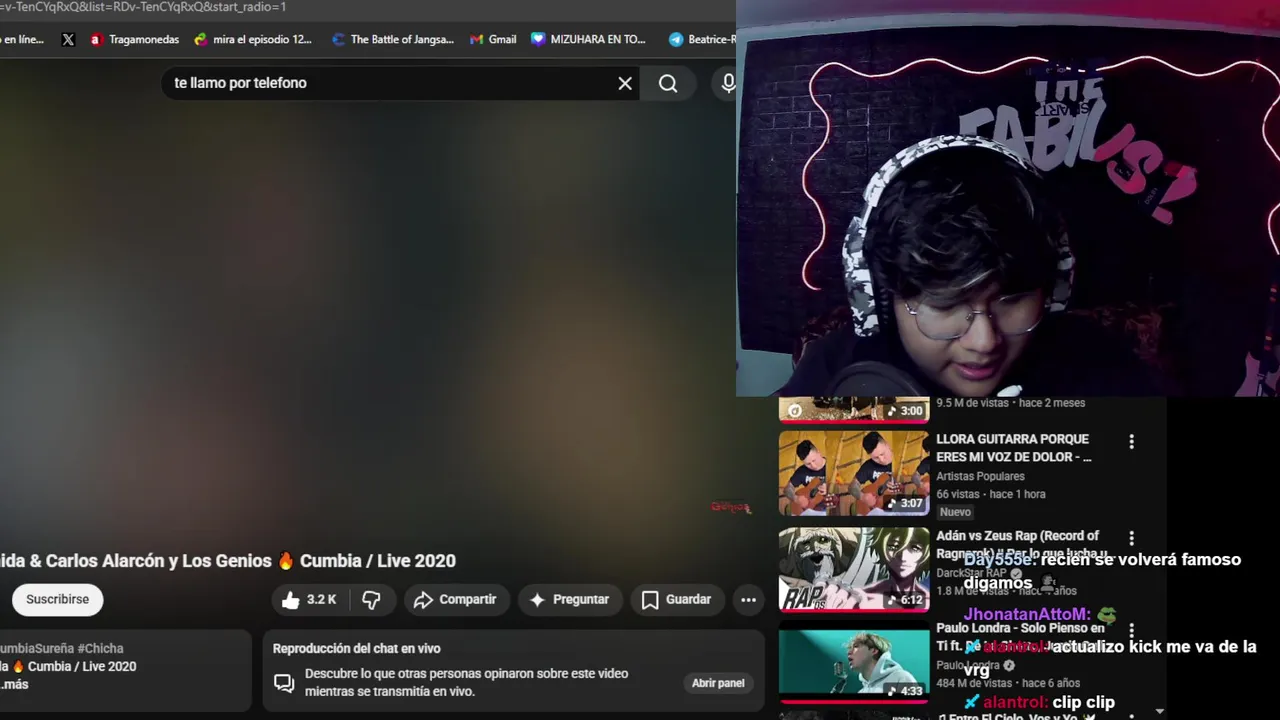Like the video with thumbs-up 3.2 K
Image resolution: width=1280 pixels, height=720 pixels.
pos(309,599)
